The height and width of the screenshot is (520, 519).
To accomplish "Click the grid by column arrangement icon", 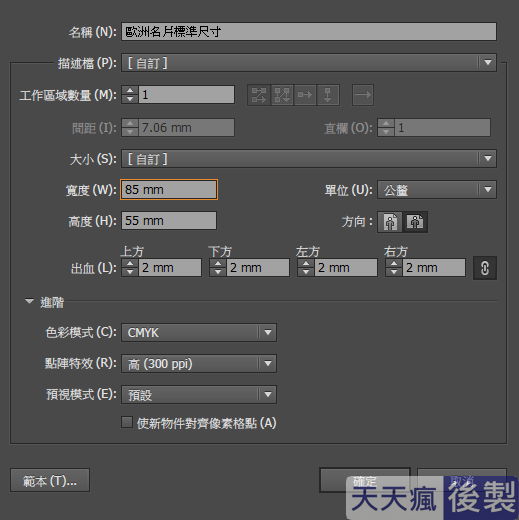I will pyautogui.click(x=282, y=95).
